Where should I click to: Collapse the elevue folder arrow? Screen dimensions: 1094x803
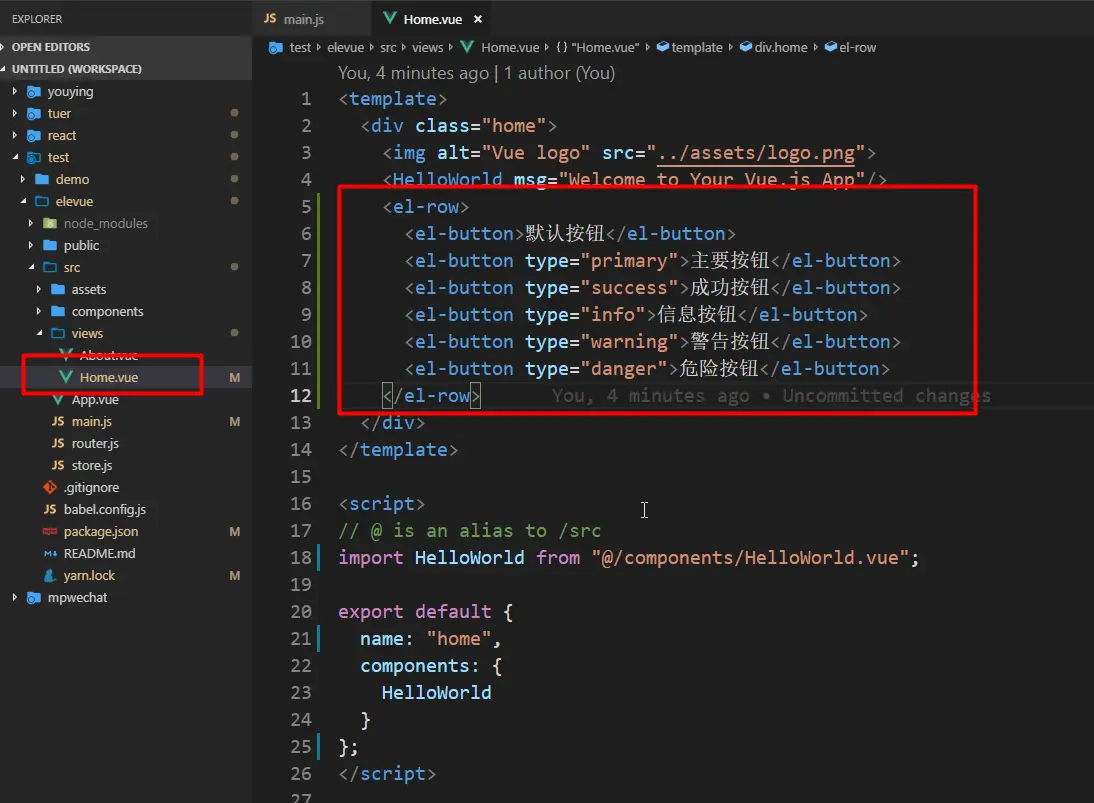click(23, 201)
